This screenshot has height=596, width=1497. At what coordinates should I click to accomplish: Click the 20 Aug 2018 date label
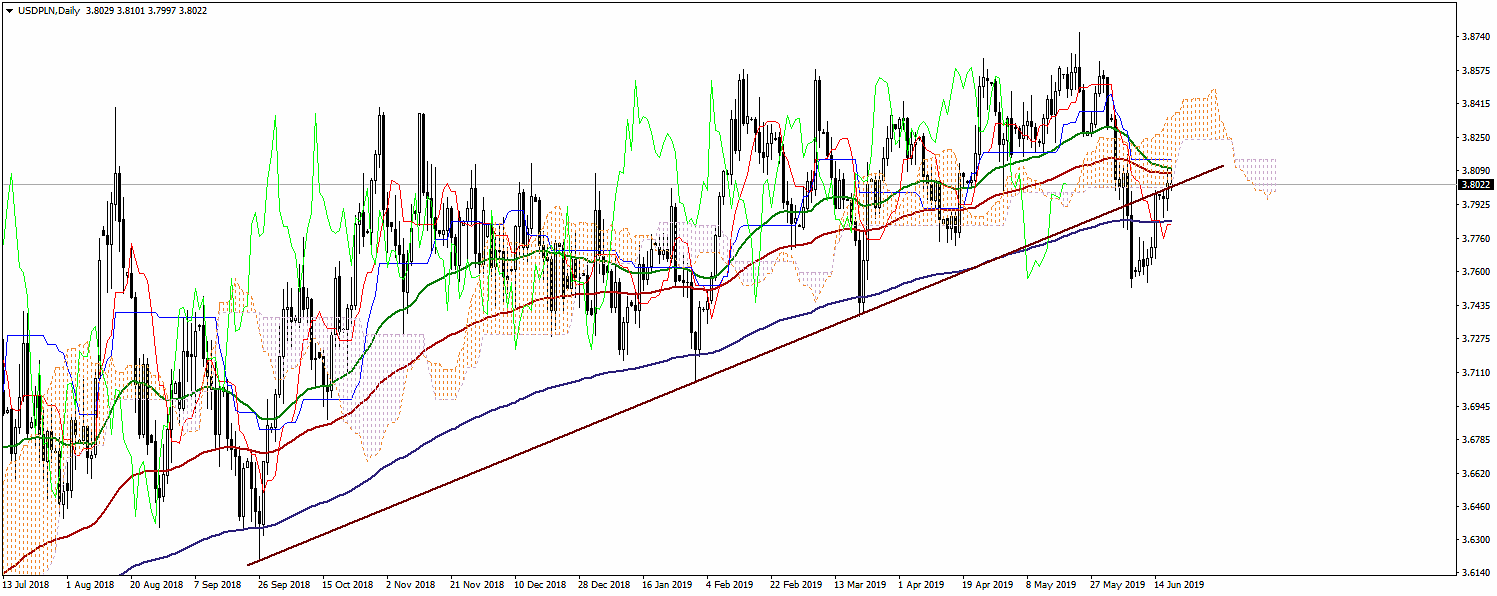pyautogui.click(x=155, y=585)
